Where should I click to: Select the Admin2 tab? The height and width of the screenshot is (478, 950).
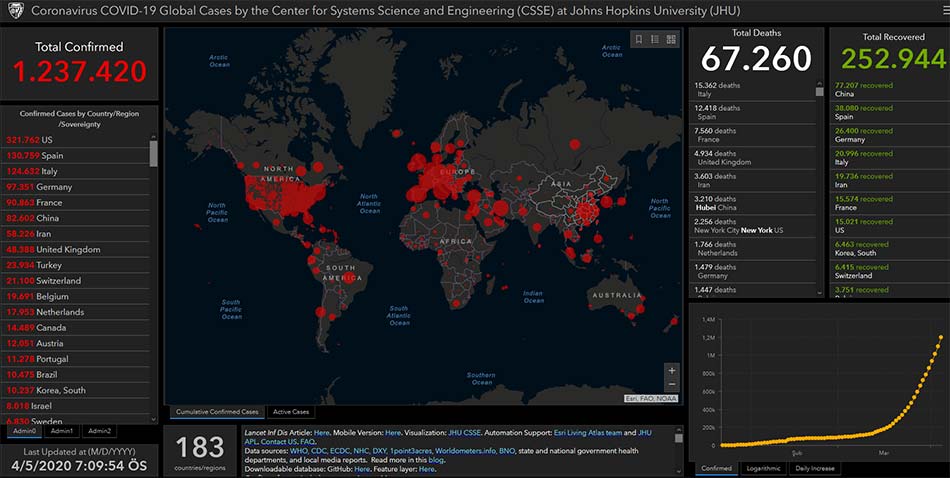[x=99, y=431]
